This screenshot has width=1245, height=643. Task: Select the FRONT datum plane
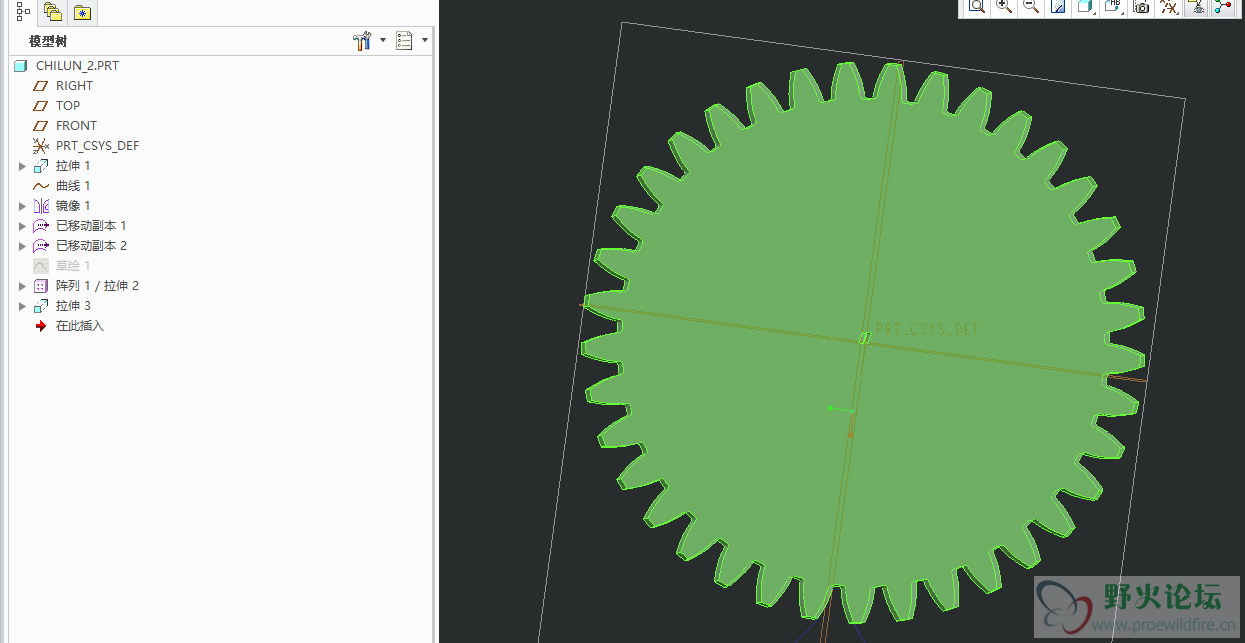tap(76, 125)
